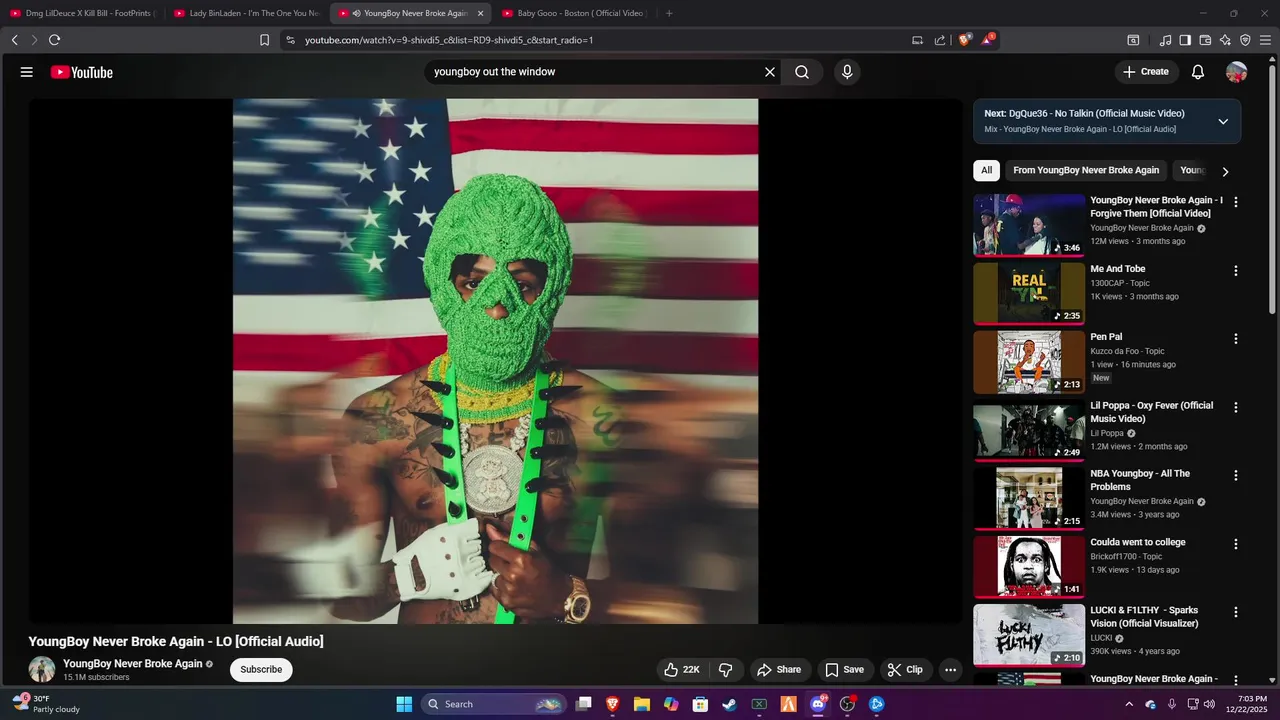Open Brave VPN shield icon

1245,40
